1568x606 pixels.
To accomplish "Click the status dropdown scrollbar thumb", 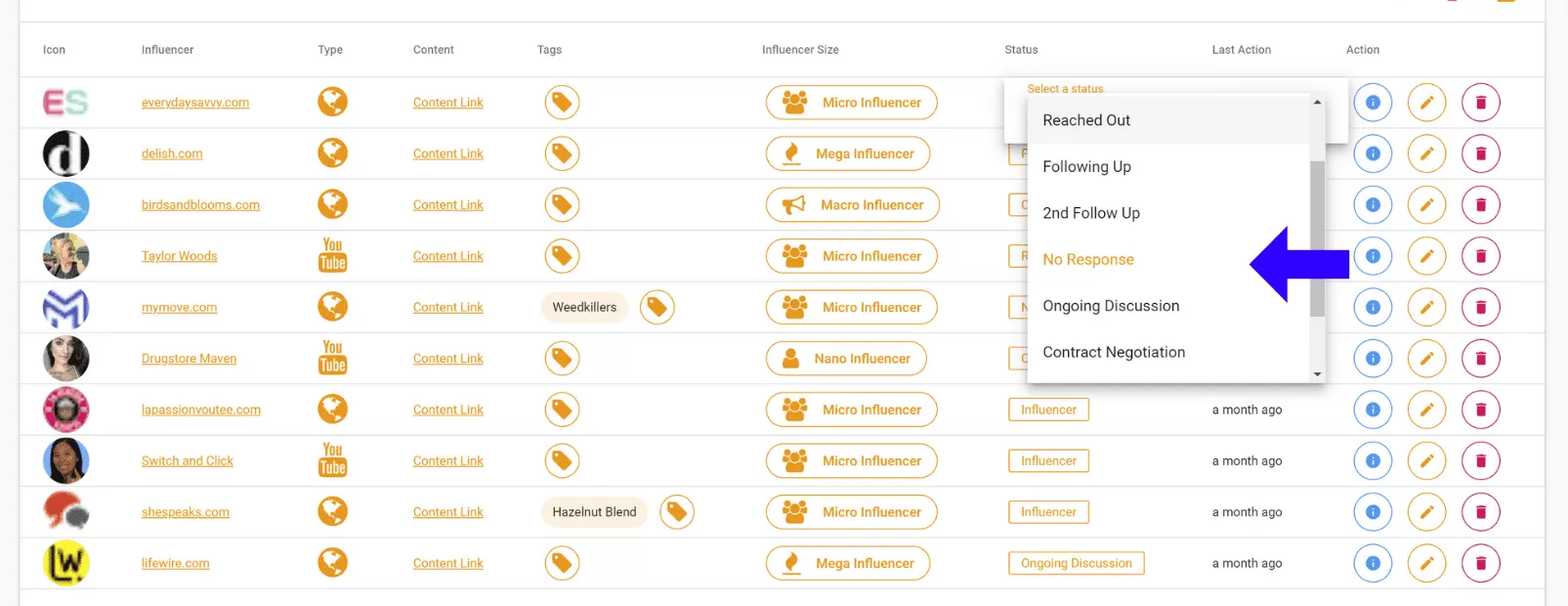I will 1317,238.
